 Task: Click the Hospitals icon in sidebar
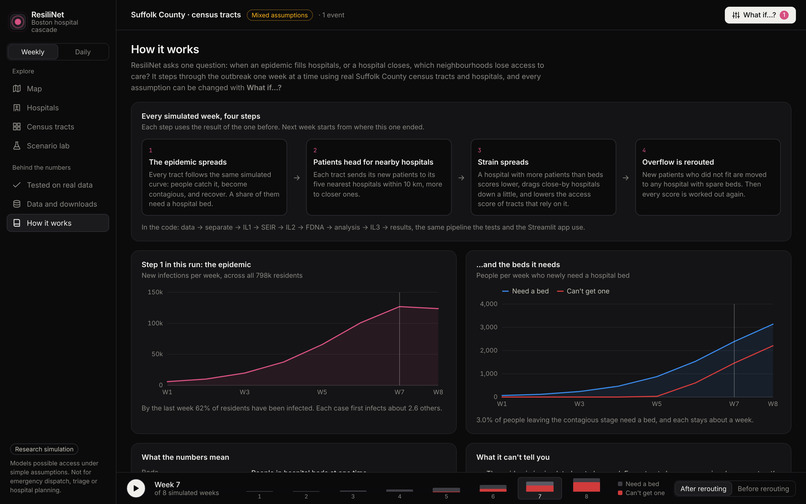click(x=16, y=107)
